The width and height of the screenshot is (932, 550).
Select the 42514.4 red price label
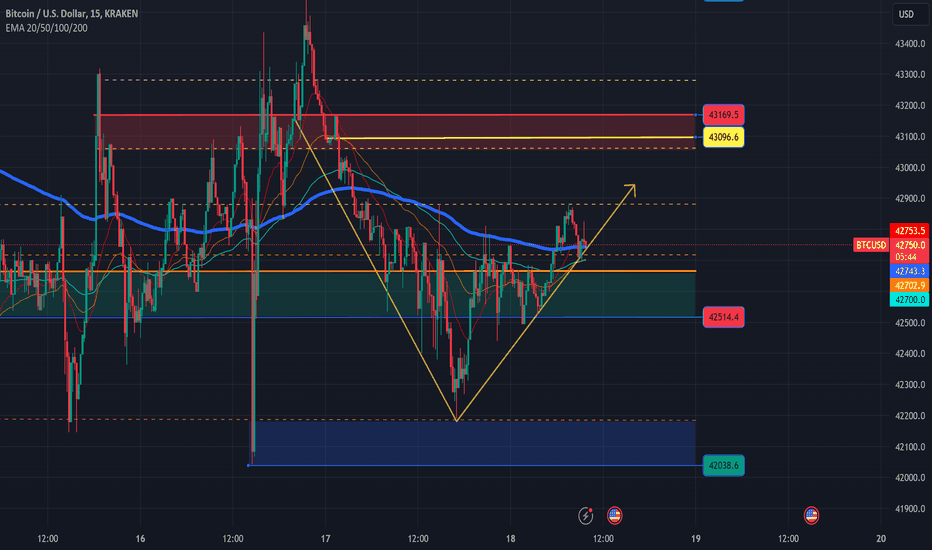(x=723, y=317)
